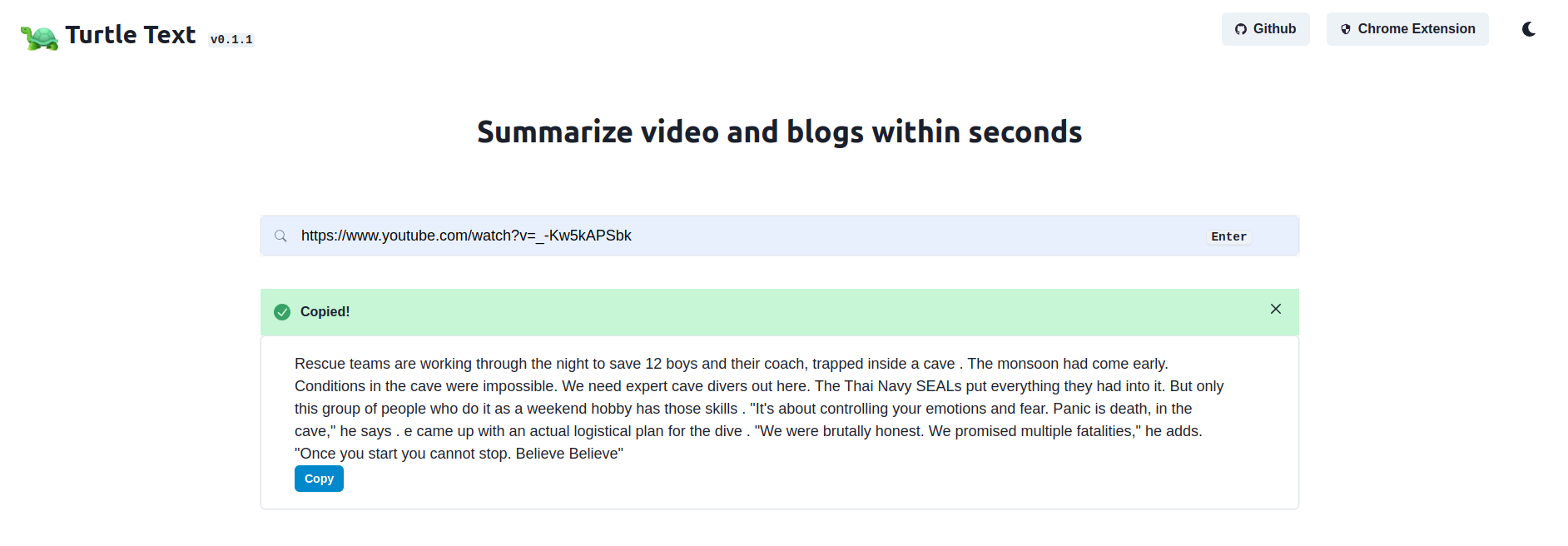The width and height of the screenshot is (1568, 546).
Task: Open the Chrome Extension button
Action: coord(1407,29)
